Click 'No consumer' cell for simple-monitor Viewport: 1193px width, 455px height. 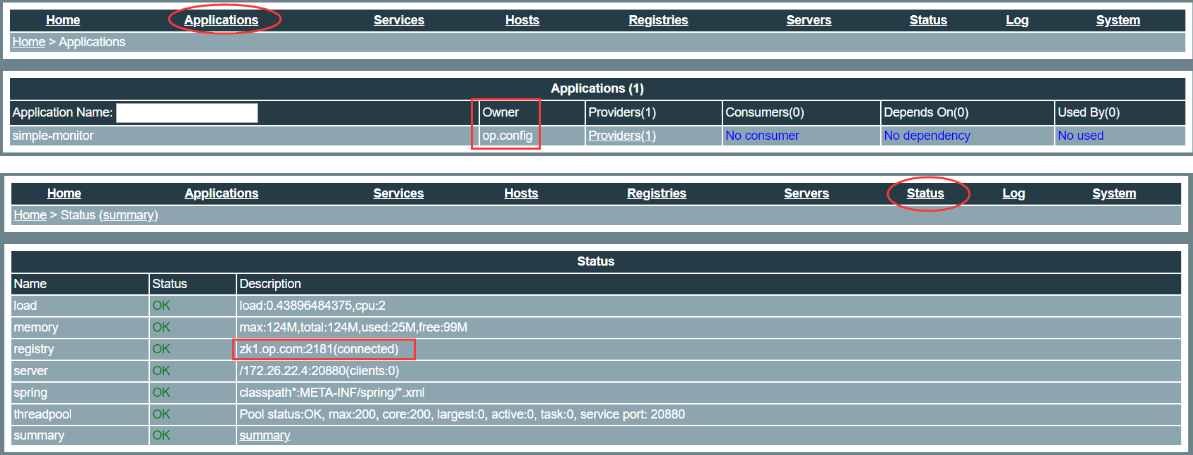click(762, 135)
